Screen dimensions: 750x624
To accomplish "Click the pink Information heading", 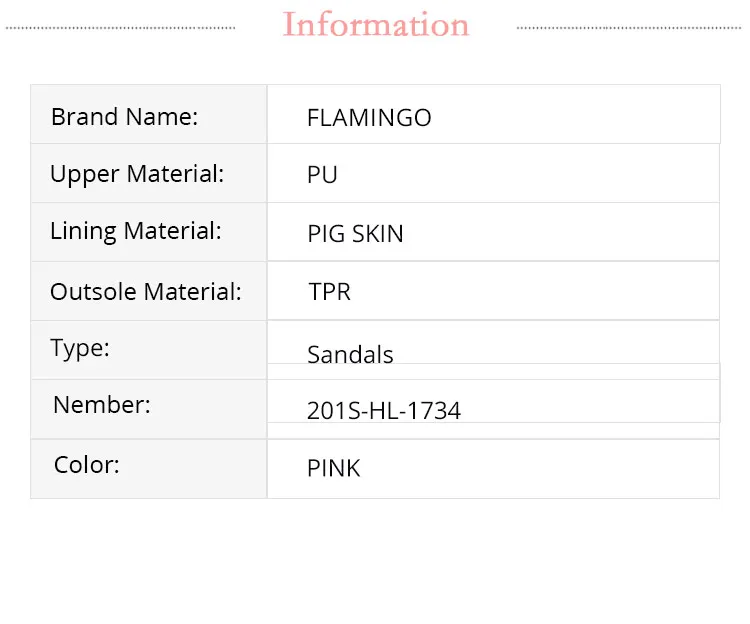I will point(376,25).
